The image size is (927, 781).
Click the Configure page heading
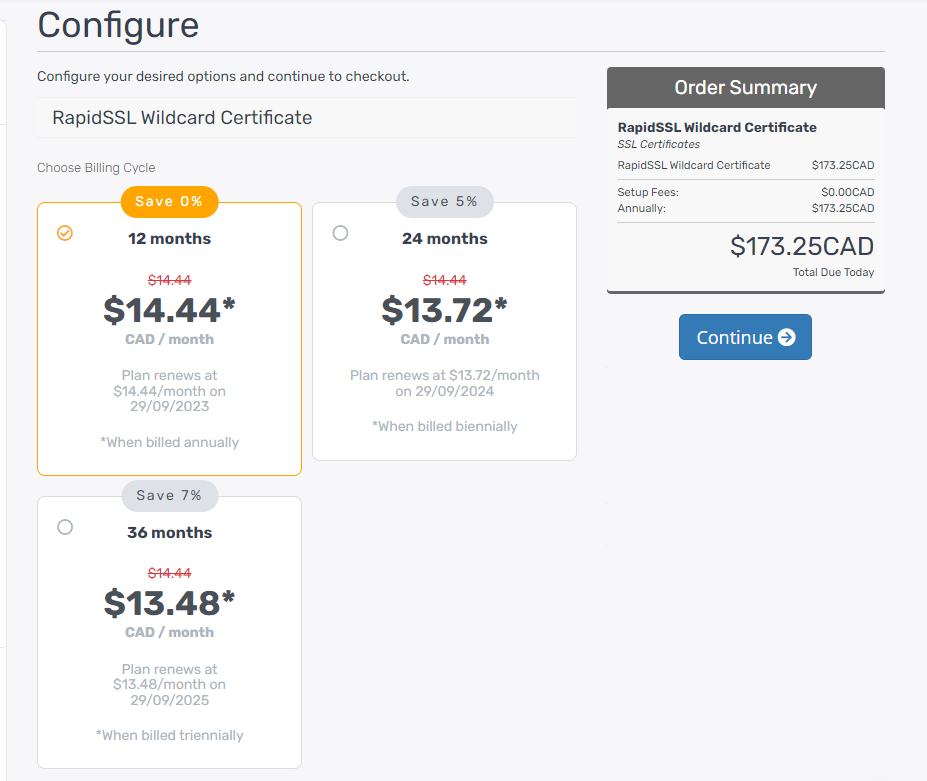click(x=118, y=25)
